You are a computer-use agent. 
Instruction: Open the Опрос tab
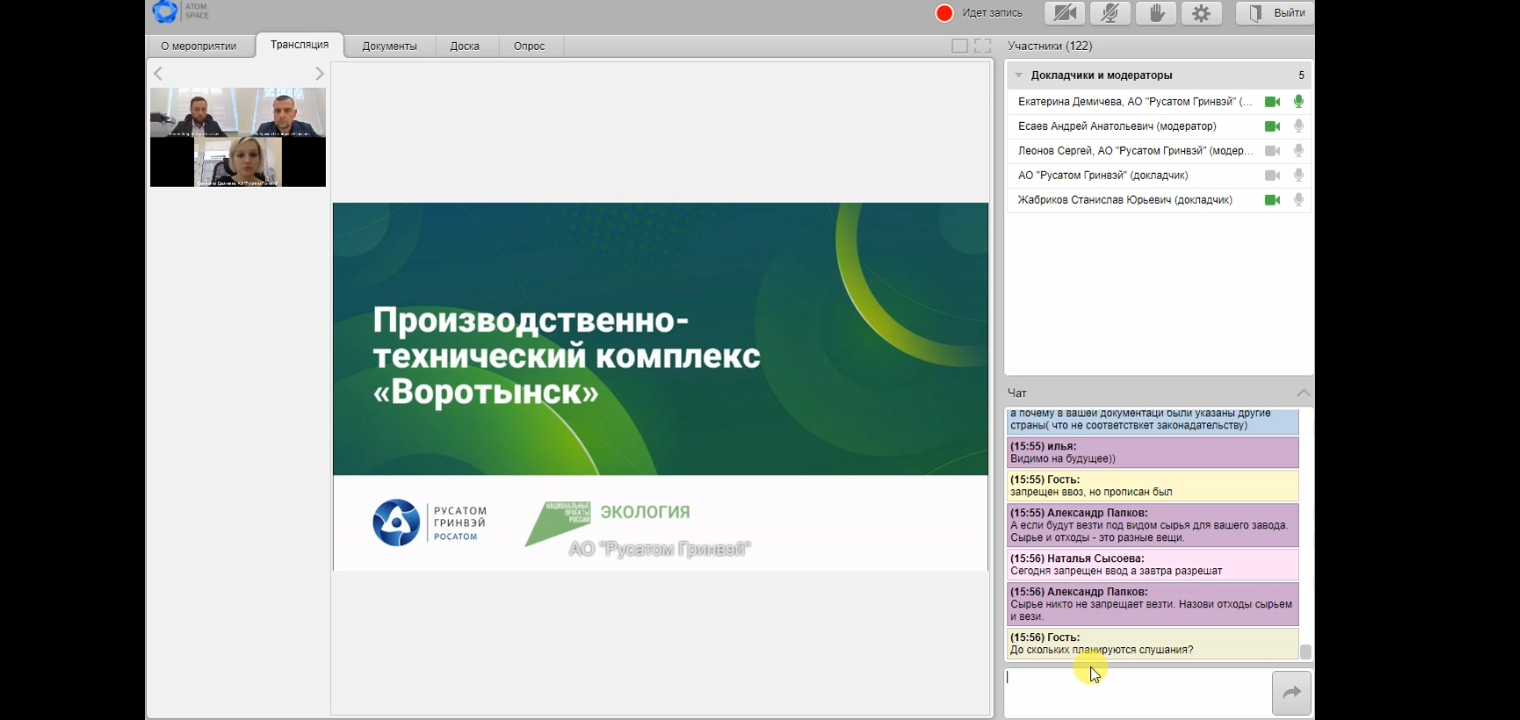(529, 46)
